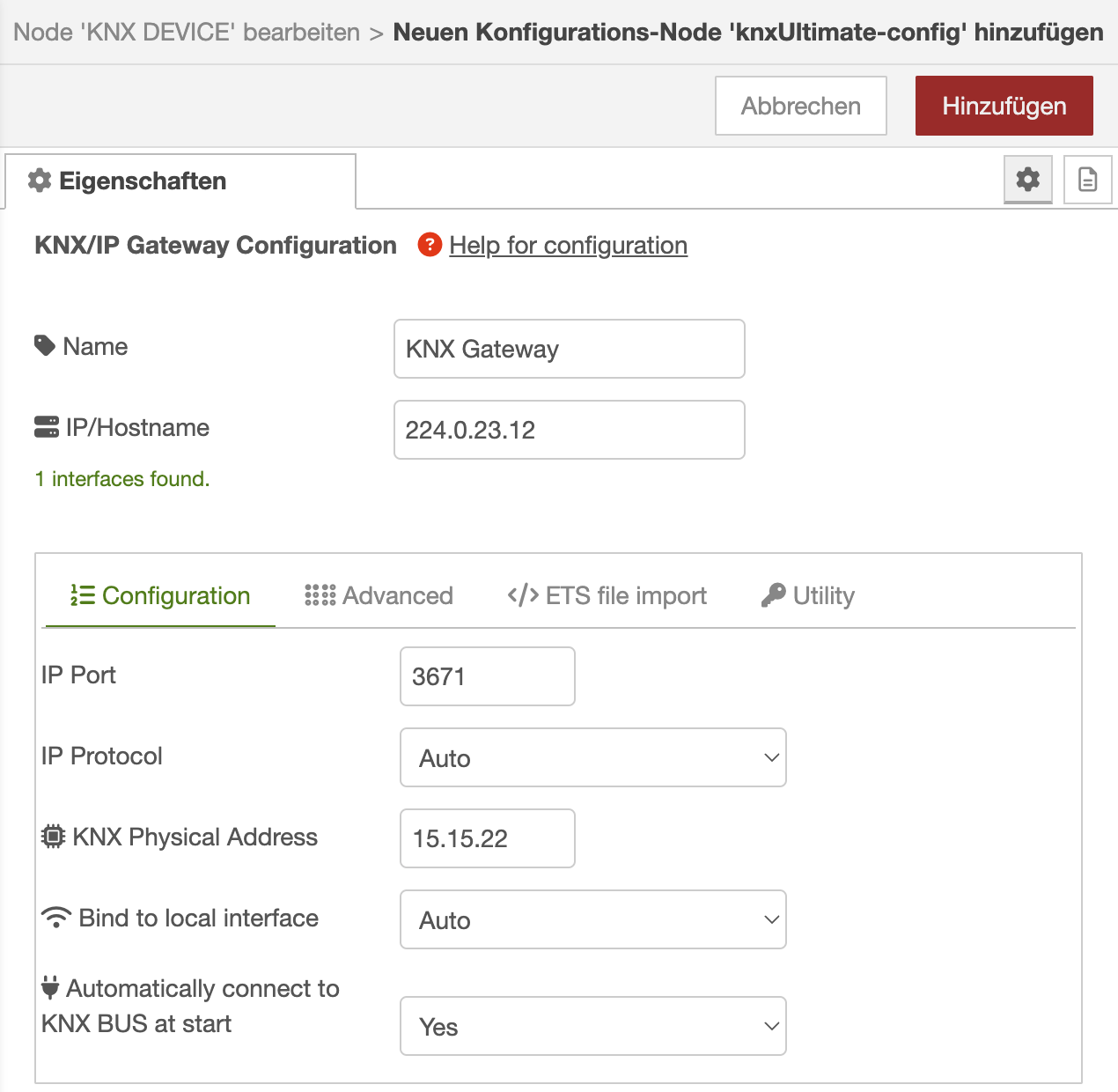Click the plug icon beside Automatically connect
This screenshot has height=1092, width=1118.
(51, 988)
